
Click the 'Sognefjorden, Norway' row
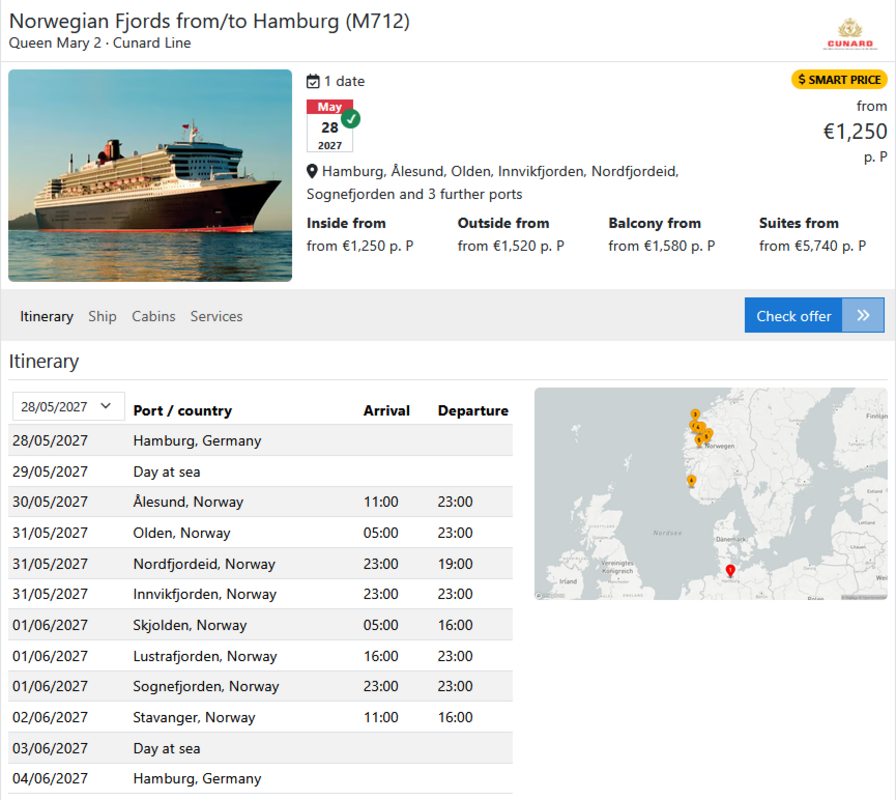point(261,686)
